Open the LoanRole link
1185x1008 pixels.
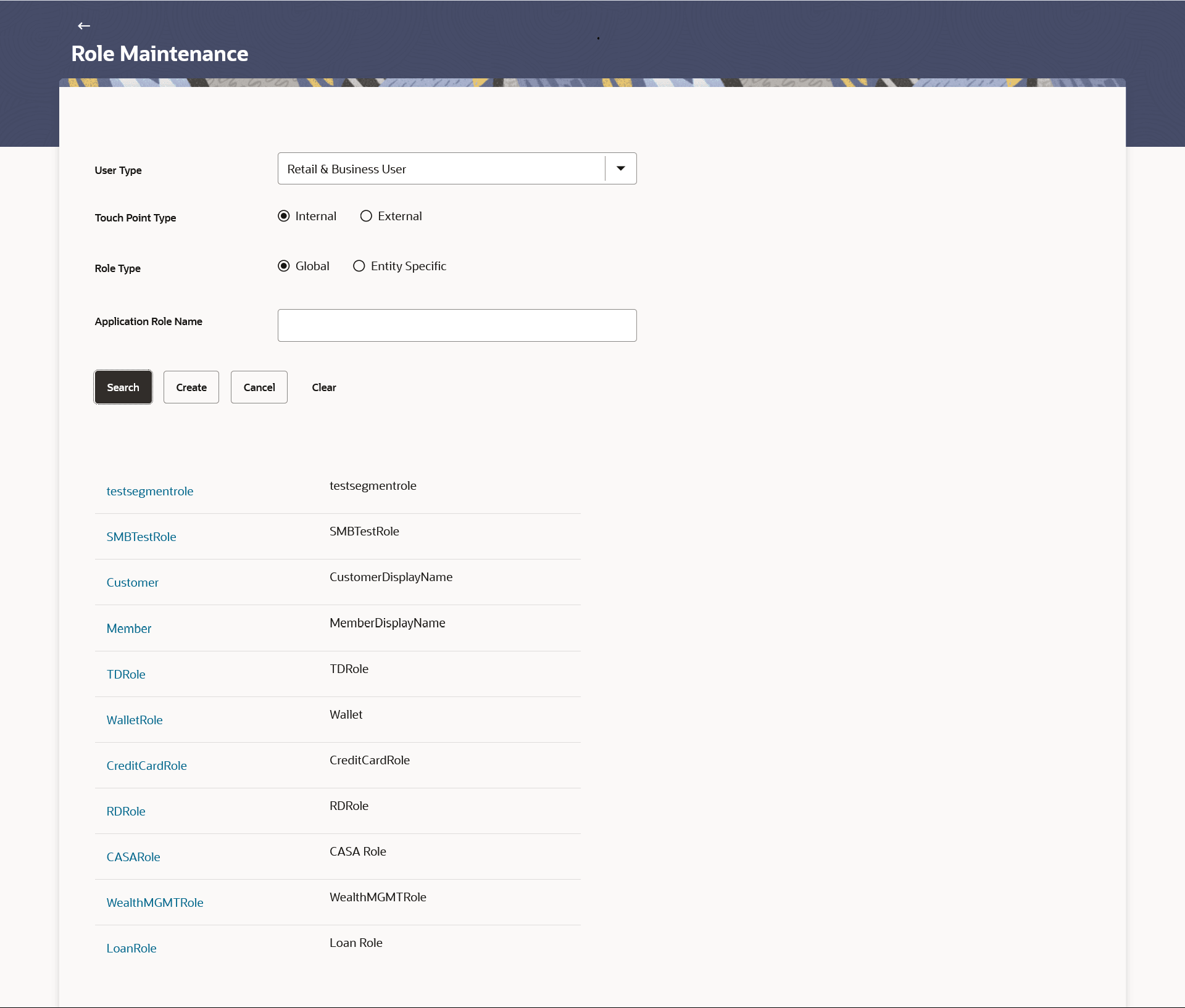point(131,948)
